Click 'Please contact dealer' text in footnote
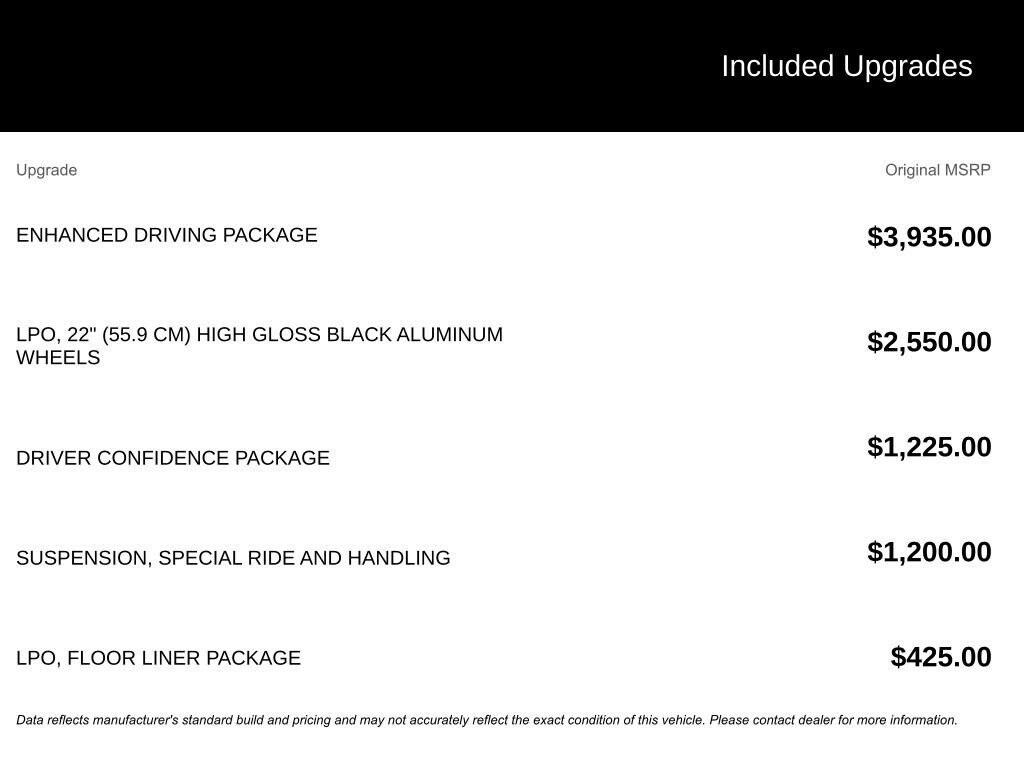This screenshot has height=768, width=1024. point(772,720)
